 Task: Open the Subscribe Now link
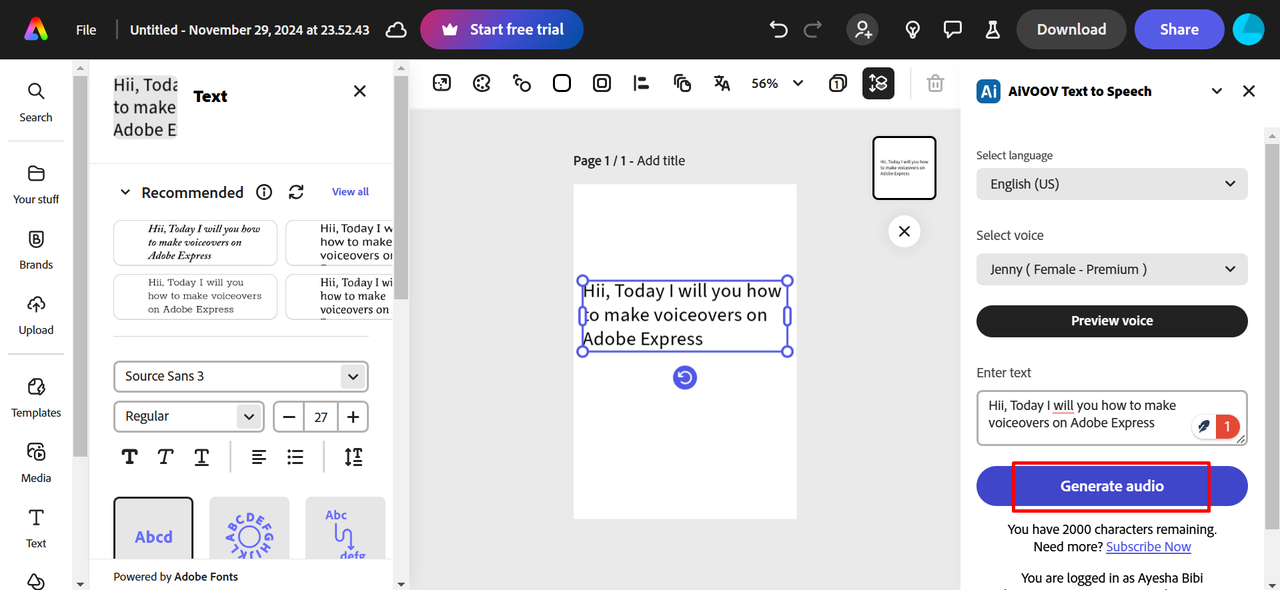click(x=1149, y=546)
